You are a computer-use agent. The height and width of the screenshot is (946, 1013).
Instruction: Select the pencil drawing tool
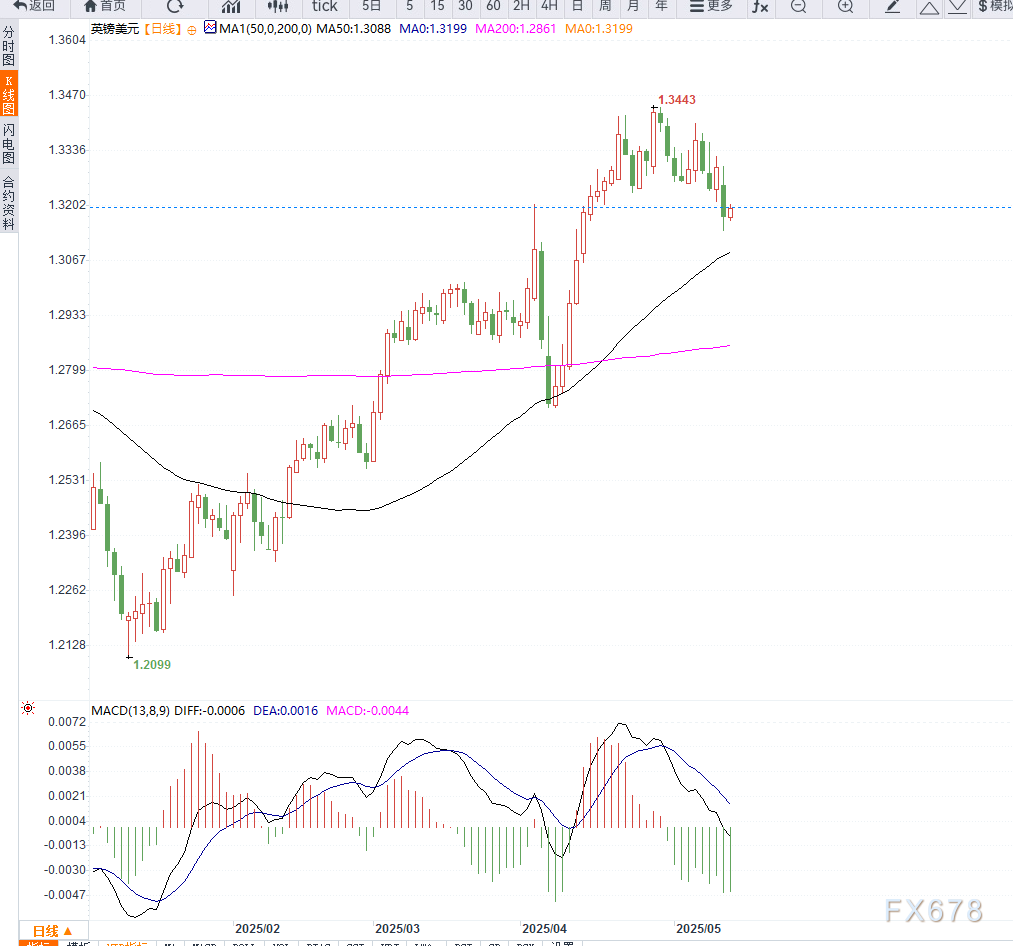click(x=893, y=6)
